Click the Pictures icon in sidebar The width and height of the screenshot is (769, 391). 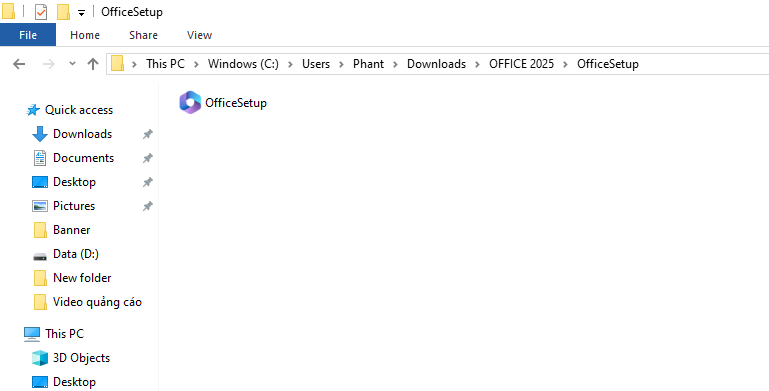click(x=40, y=206)
